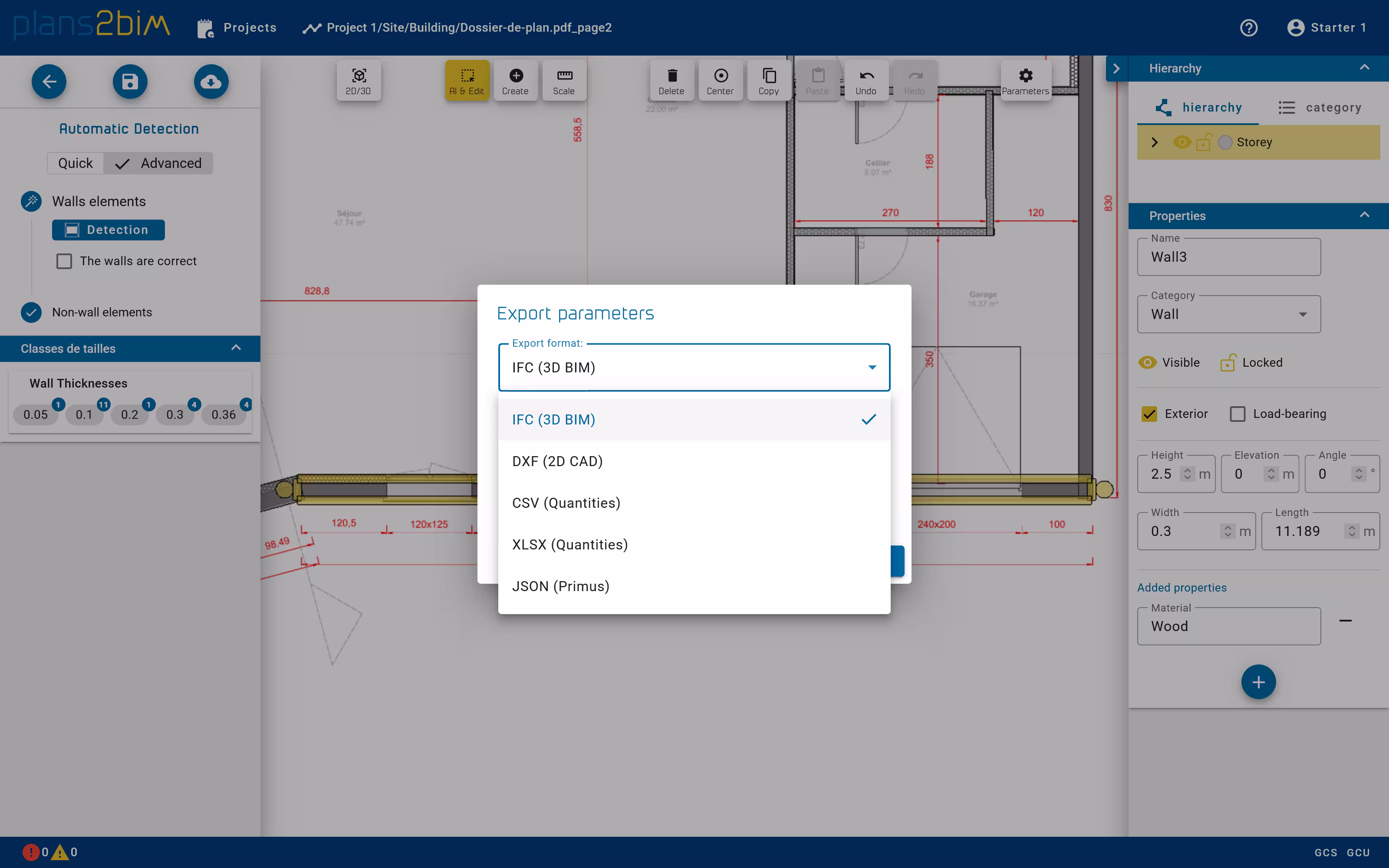Disable the Exterior checkbox
1389x868 pixels.
(1150, 413)
